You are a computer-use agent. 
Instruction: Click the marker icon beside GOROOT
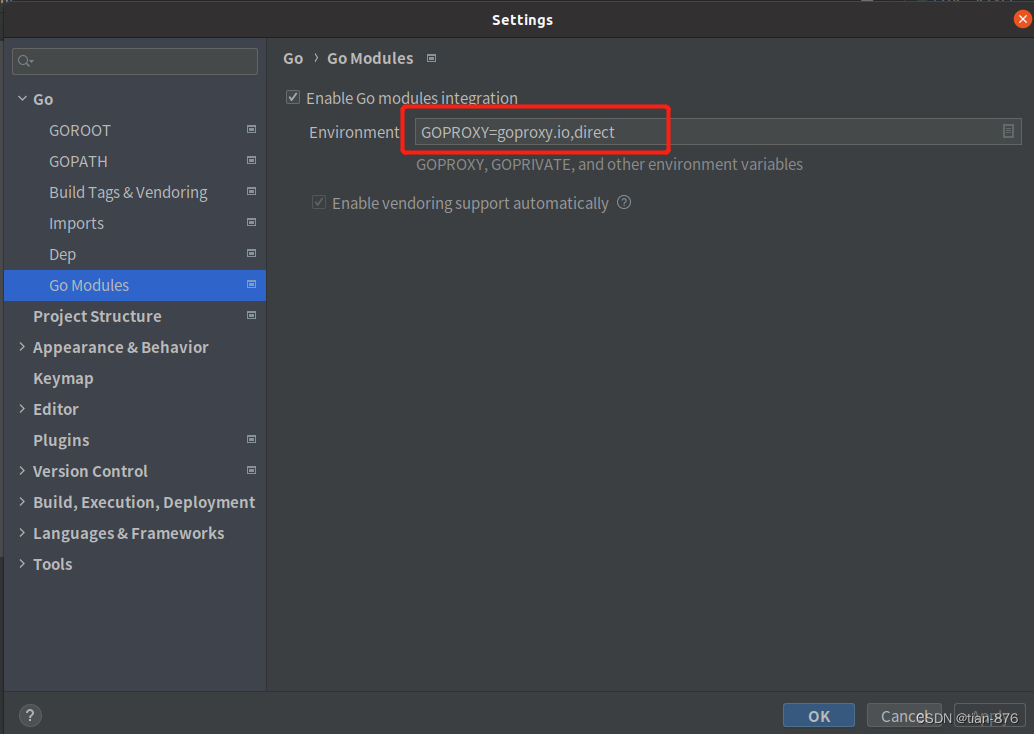coord(249,130)
